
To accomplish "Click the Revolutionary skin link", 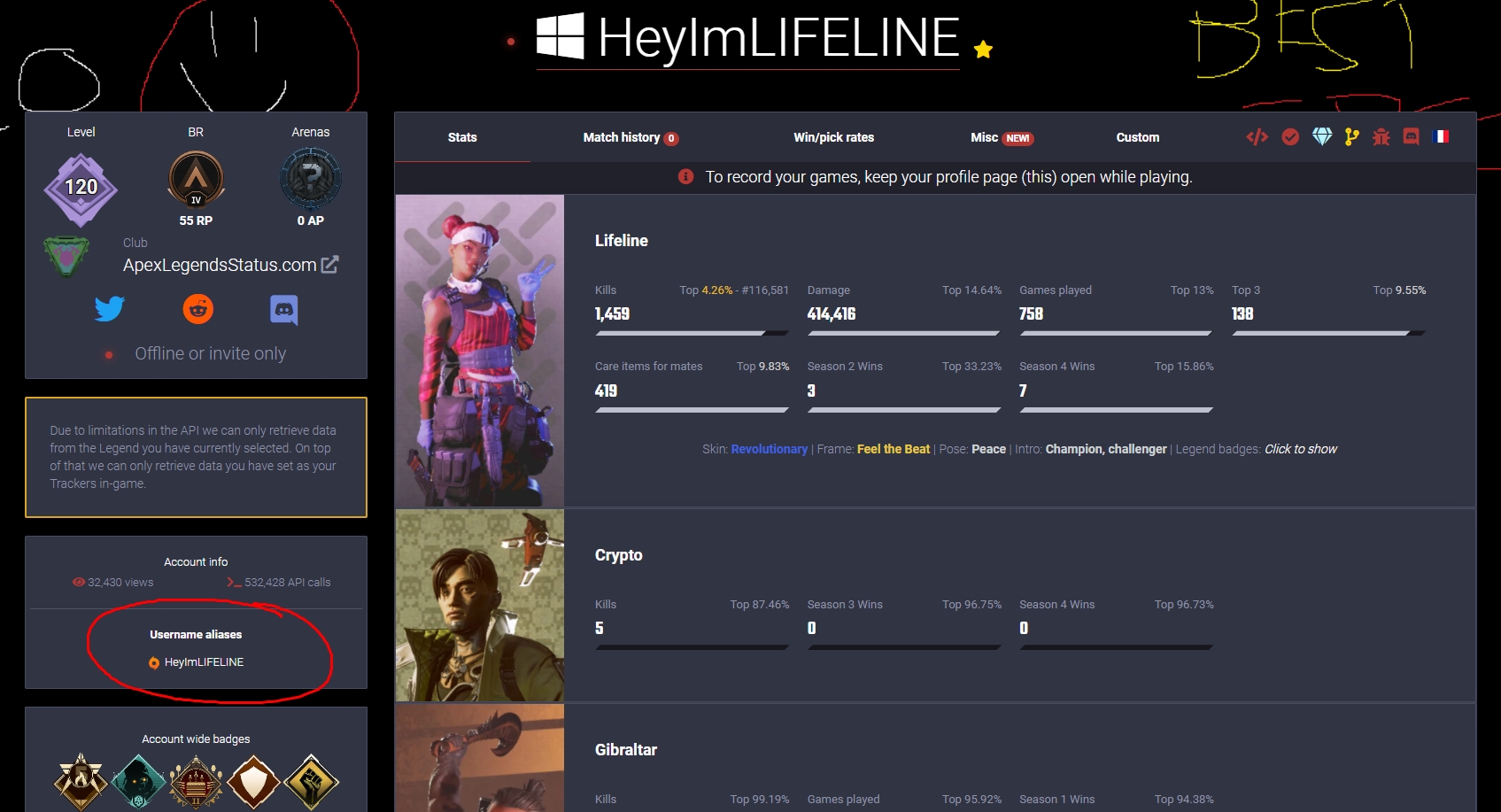I will click(769, 449).
